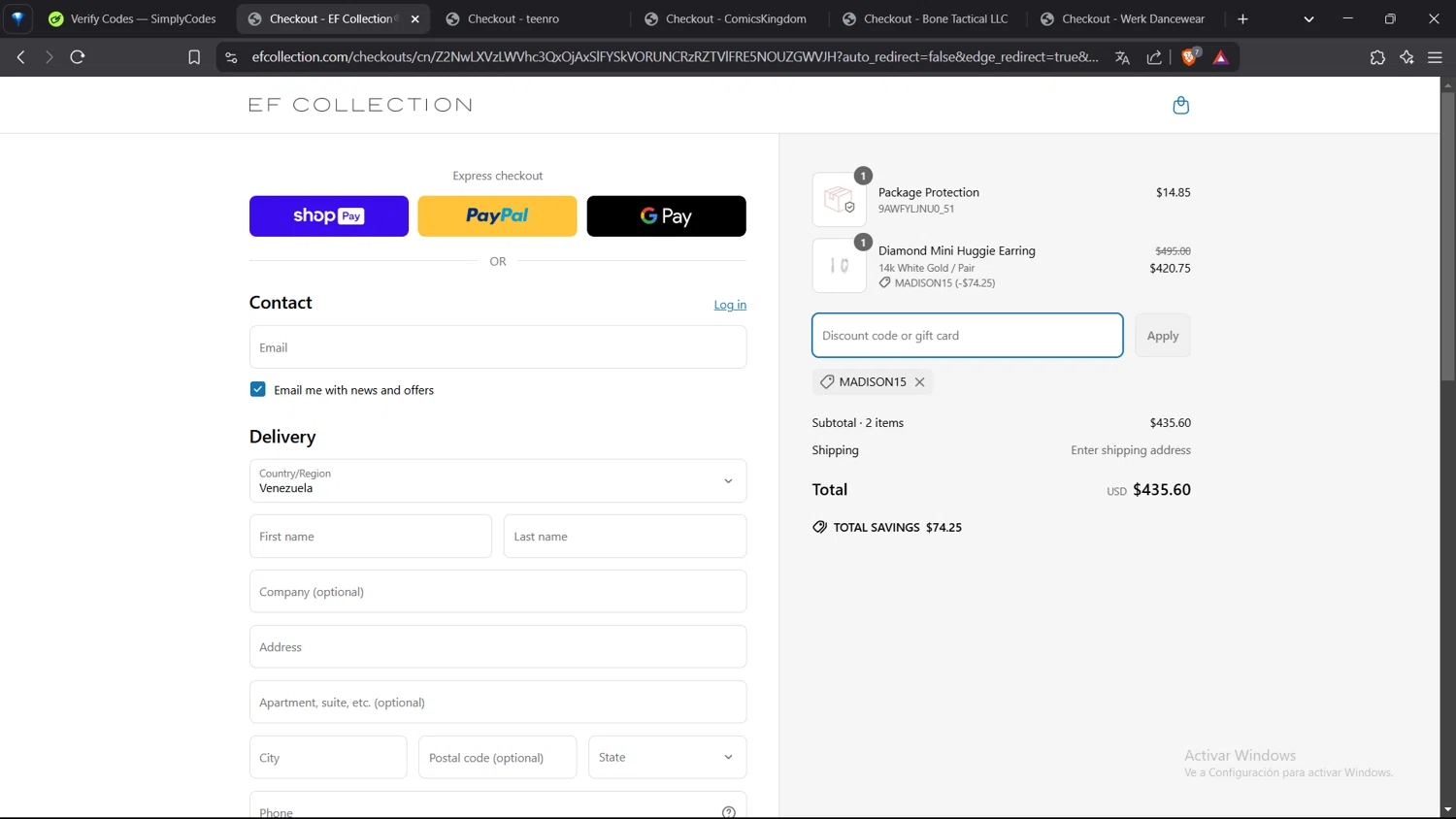Image resolution: width=1456 pixels, height=819 pixels.
Task: Reload the current page
Action: pyautogui.click(x=78, y=57)
